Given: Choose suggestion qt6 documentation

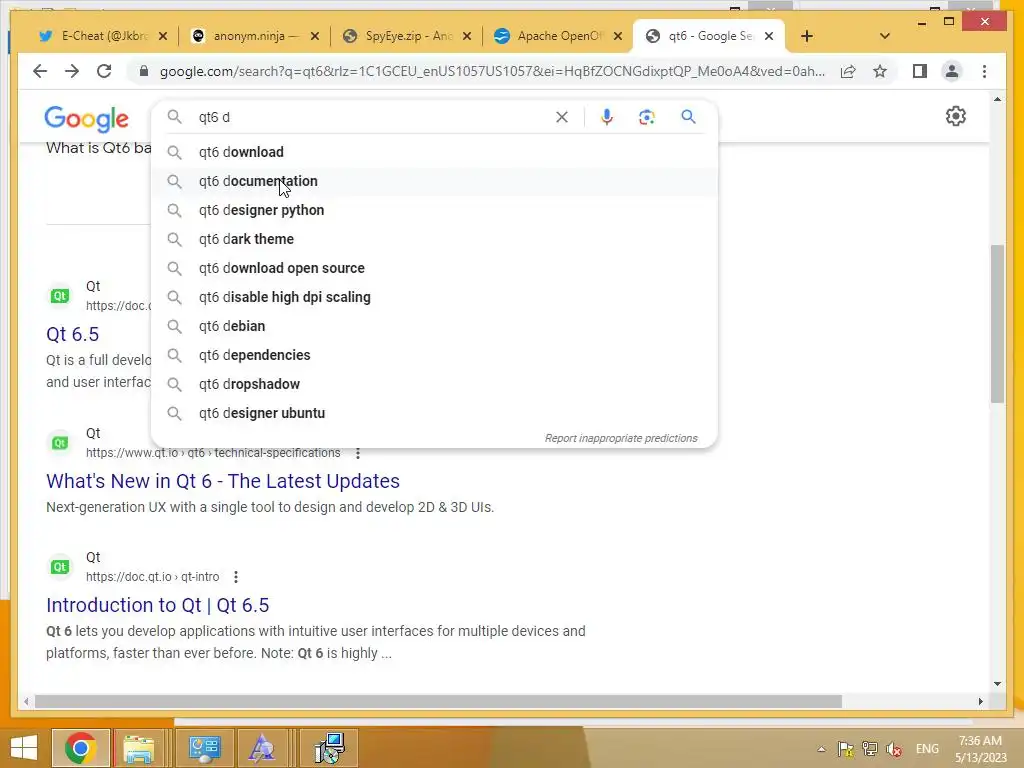Looking at the screenshot, I should [x=434, y=181].
